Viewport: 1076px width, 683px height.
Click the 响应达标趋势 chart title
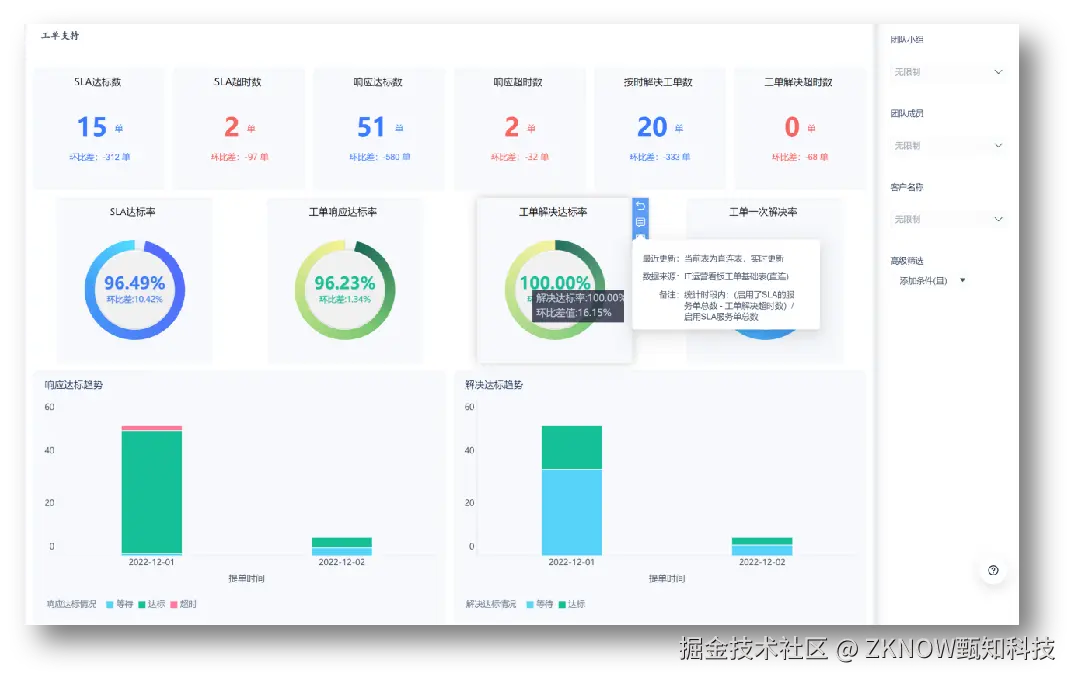click(x=73, y=385)
